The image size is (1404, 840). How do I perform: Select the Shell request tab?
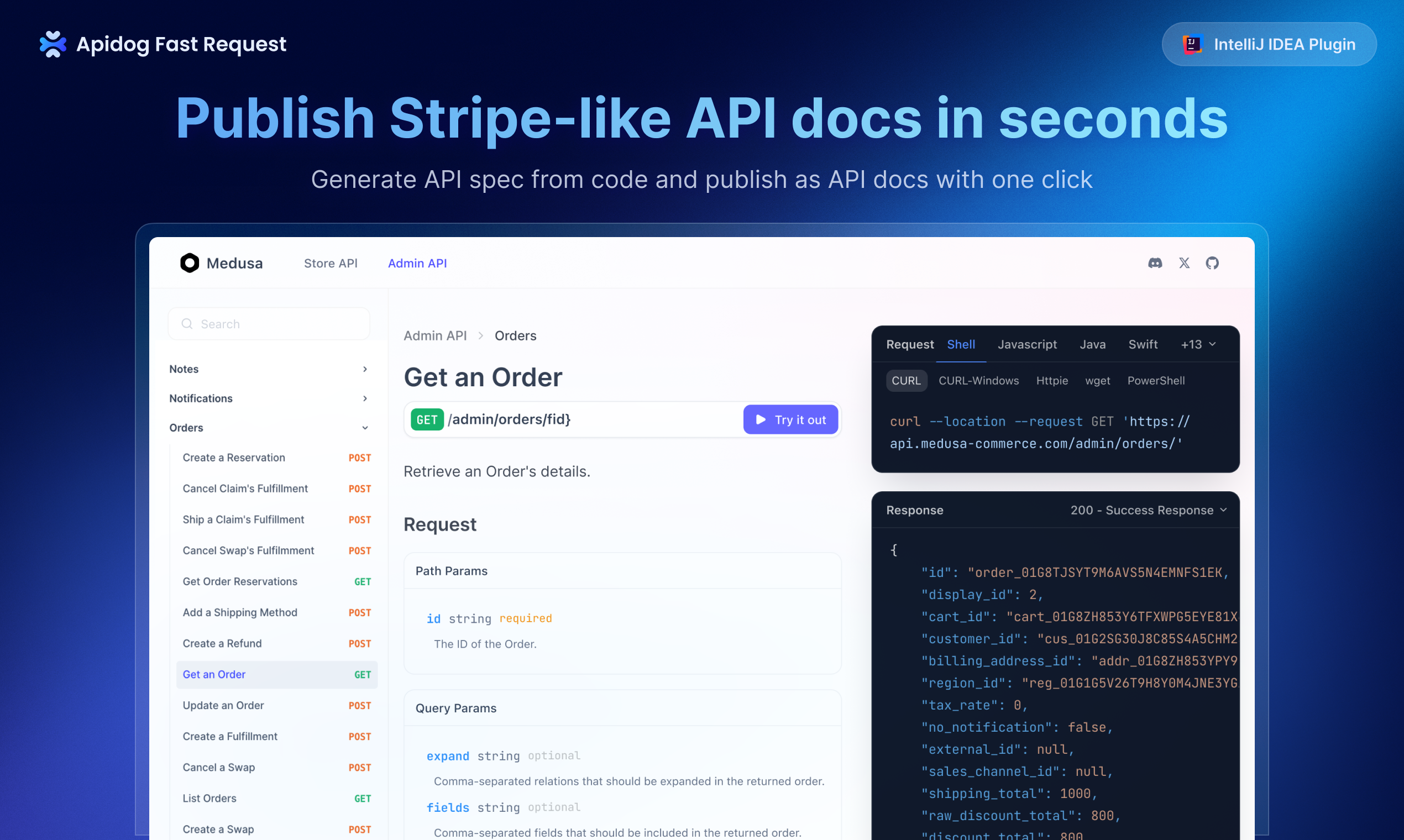click(961, 345)
